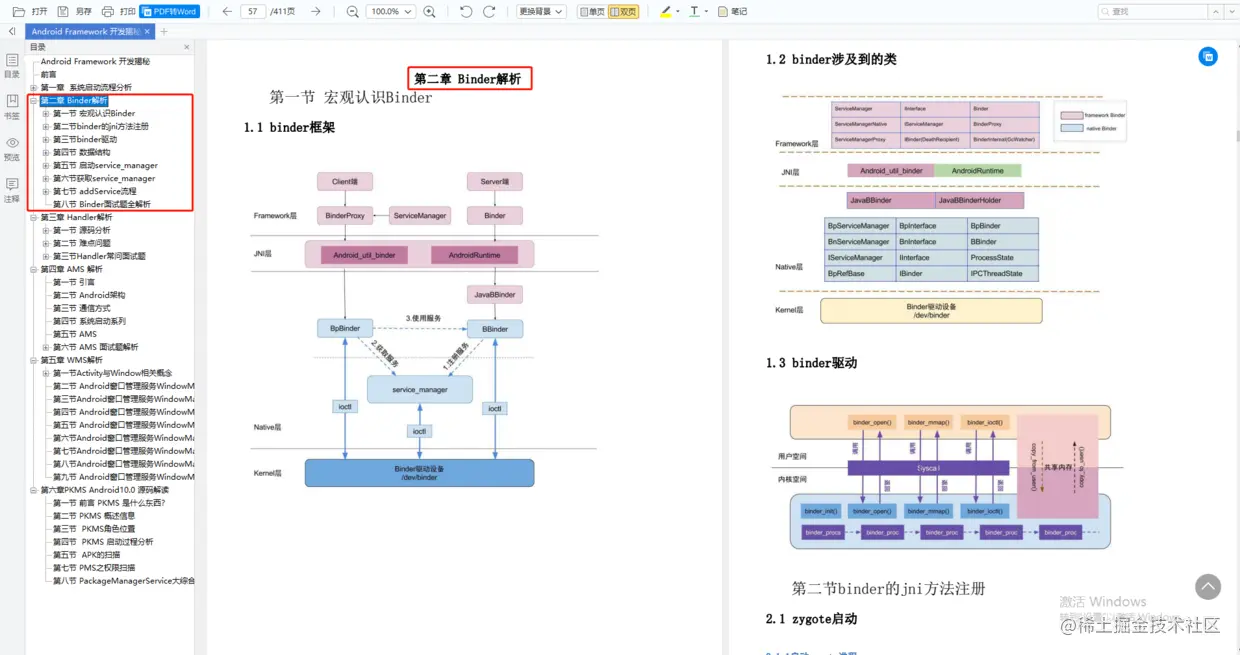Screen dimensions: 1240x655
Task: Expand 第一章 系统启动流程分析 tree node
Action: click(34, 88)
